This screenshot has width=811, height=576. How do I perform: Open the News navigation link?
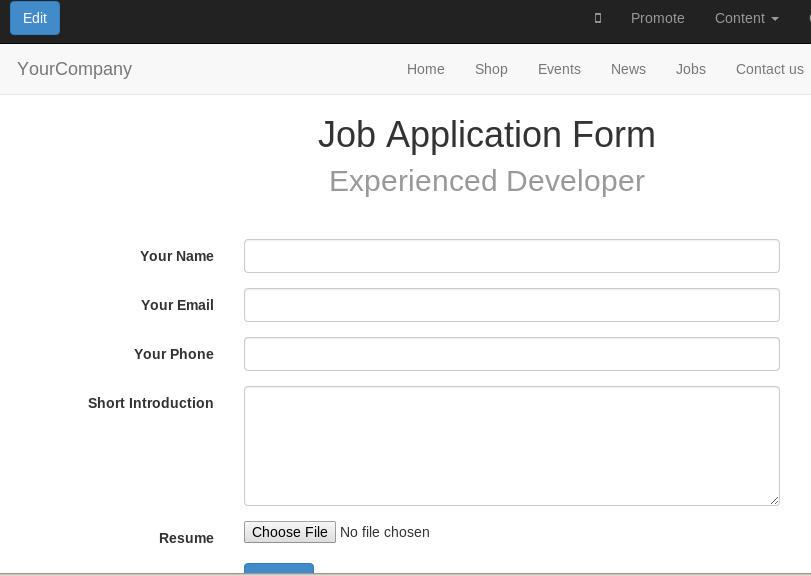pyautogui.click(x=628, y=69)
